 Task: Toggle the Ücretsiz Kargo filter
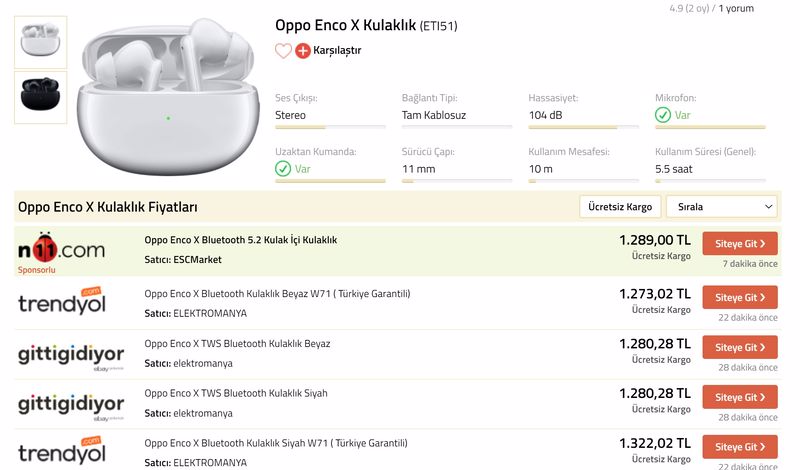(x=620, y=207)
